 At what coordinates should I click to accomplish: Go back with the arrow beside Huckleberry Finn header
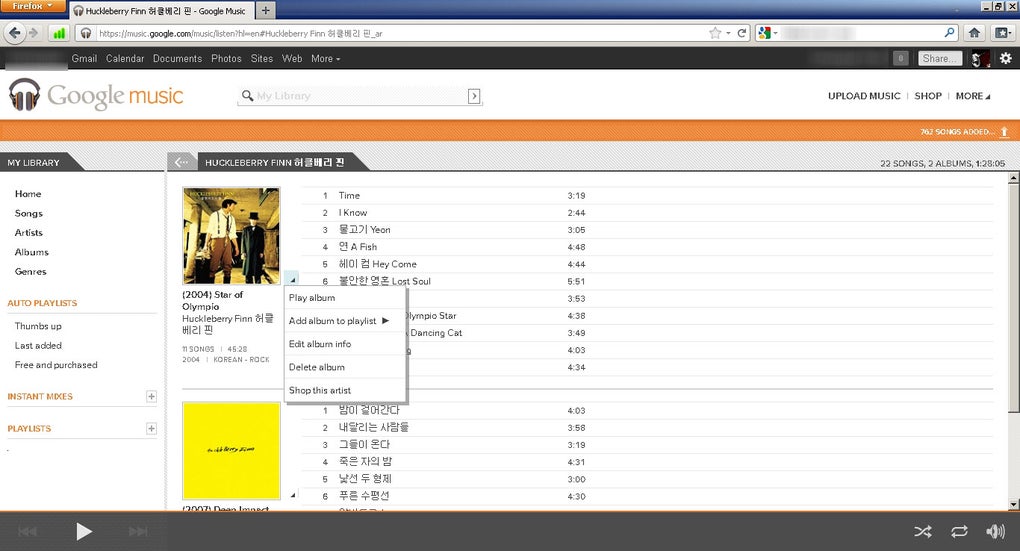coord(181,162)
